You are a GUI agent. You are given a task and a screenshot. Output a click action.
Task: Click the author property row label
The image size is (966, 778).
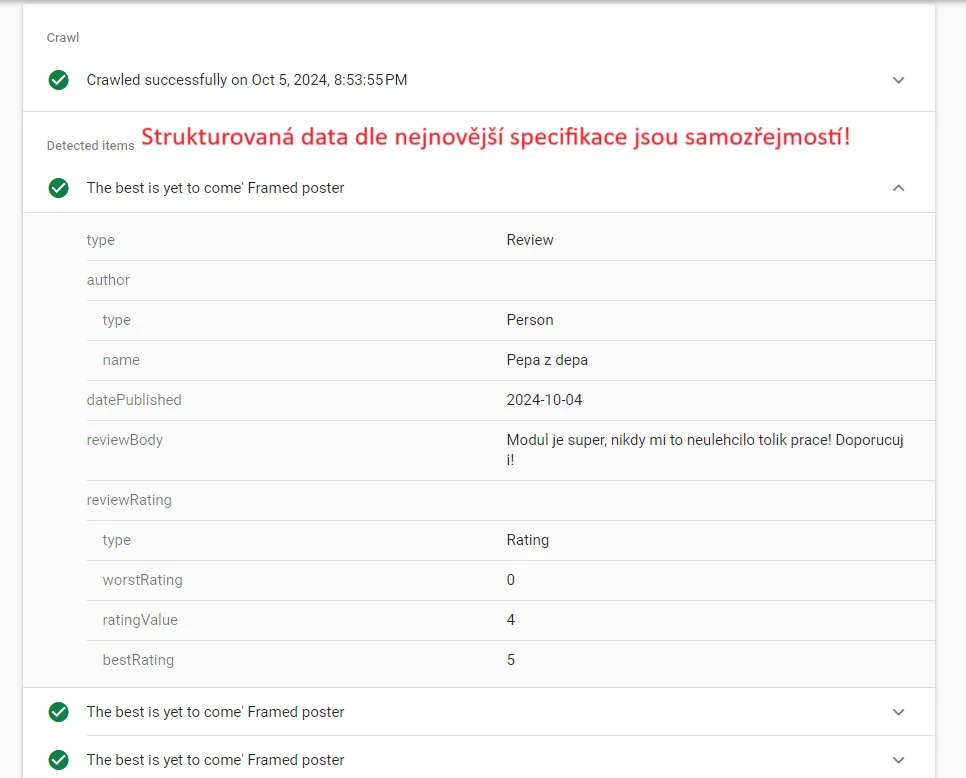click(108, 280)
